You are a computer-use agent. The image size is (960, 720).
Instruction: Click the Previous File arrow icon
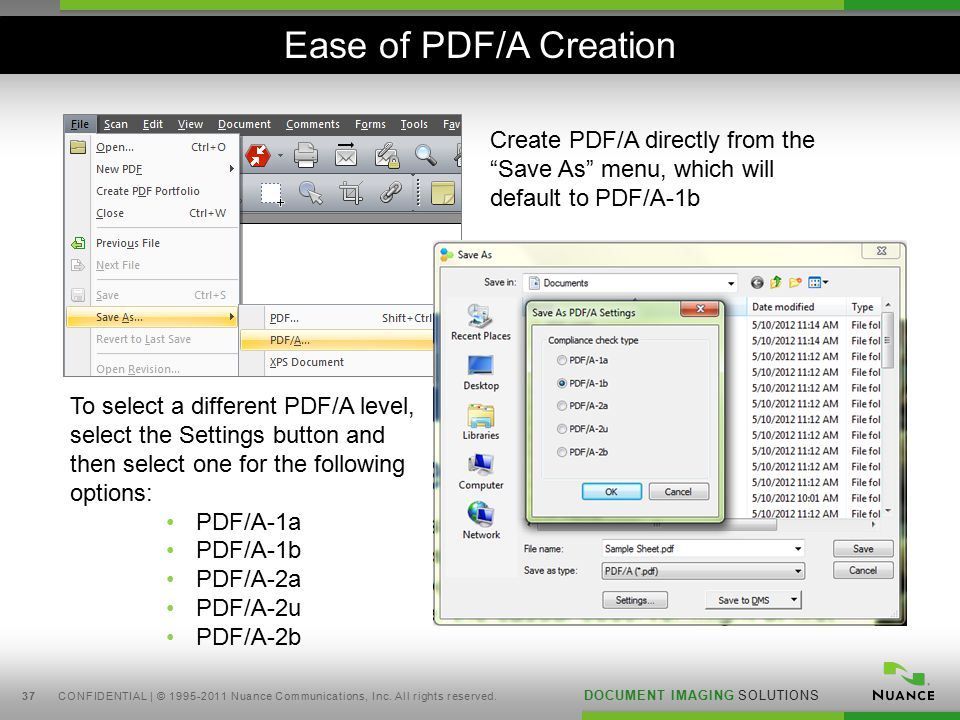78,243
